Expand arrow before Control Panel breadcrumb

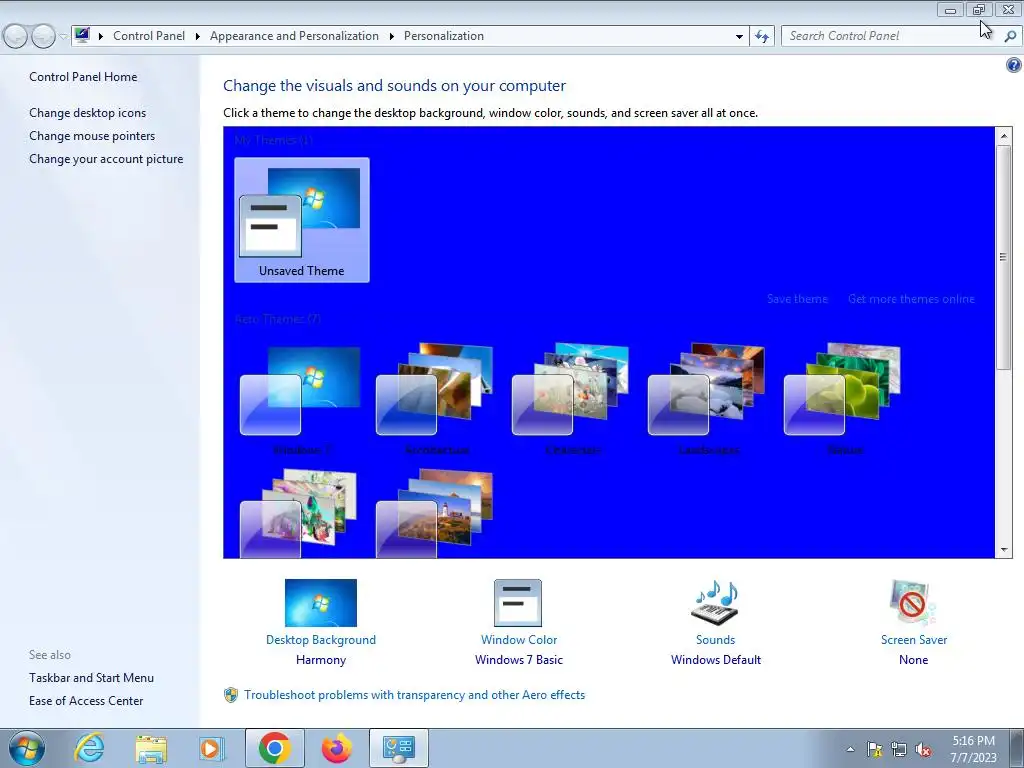tap(101, 36)
